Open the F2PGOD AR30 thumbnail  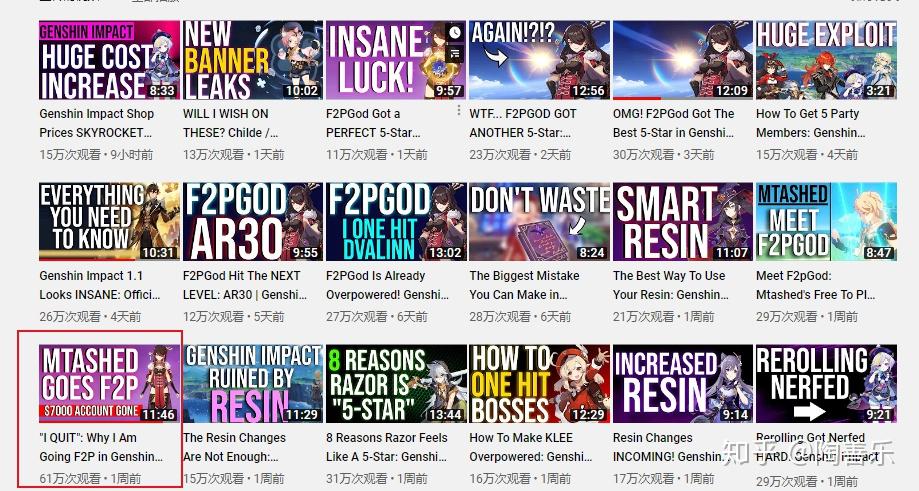253,221
